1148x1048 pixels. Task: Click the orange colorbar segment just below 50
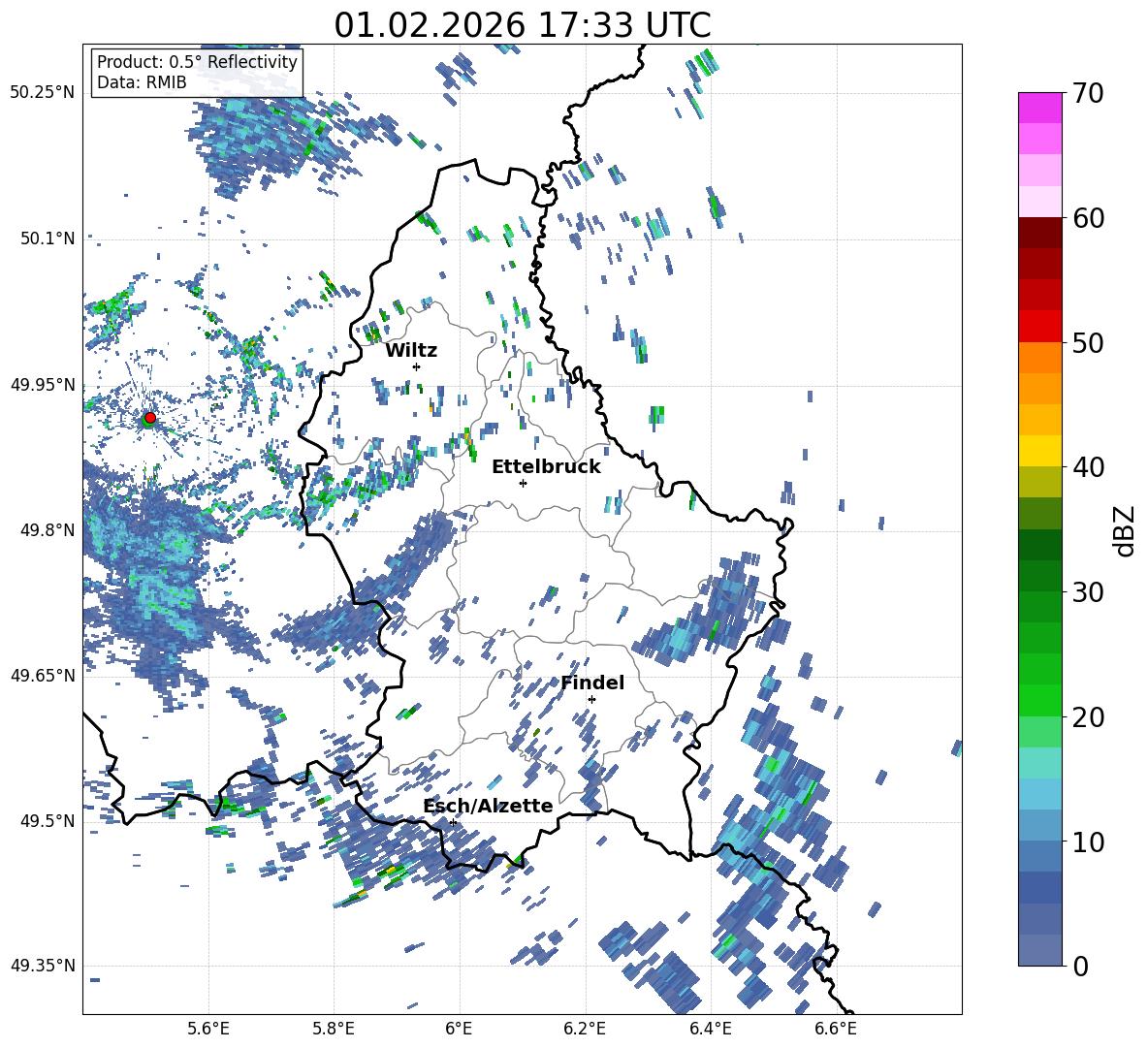click(x=1039, y=357)
